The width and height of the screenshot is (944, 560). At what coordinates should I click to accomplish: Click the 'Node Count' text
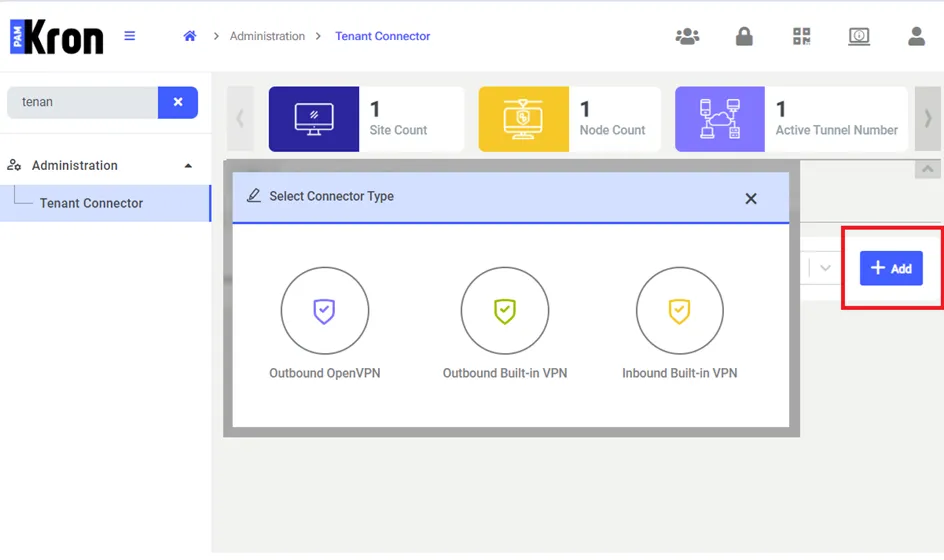tap(612, 130)
